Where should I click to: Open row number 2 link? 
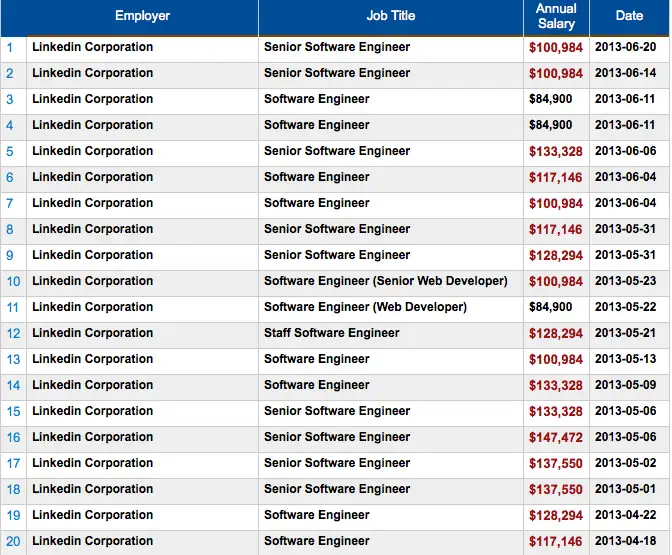point(9,74)
